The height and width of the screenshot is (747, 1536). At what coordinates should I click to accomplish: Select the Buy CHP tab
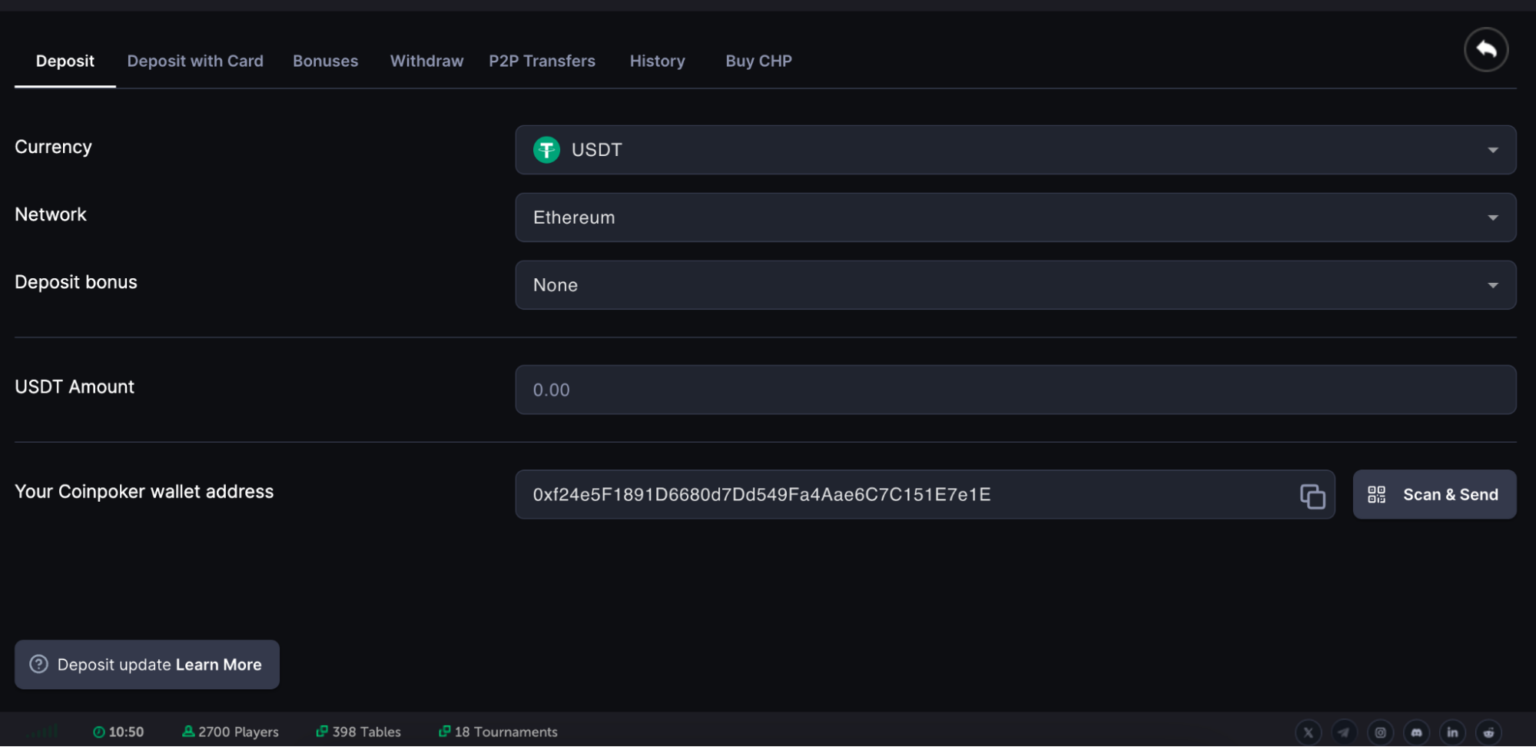coord(758,61)
